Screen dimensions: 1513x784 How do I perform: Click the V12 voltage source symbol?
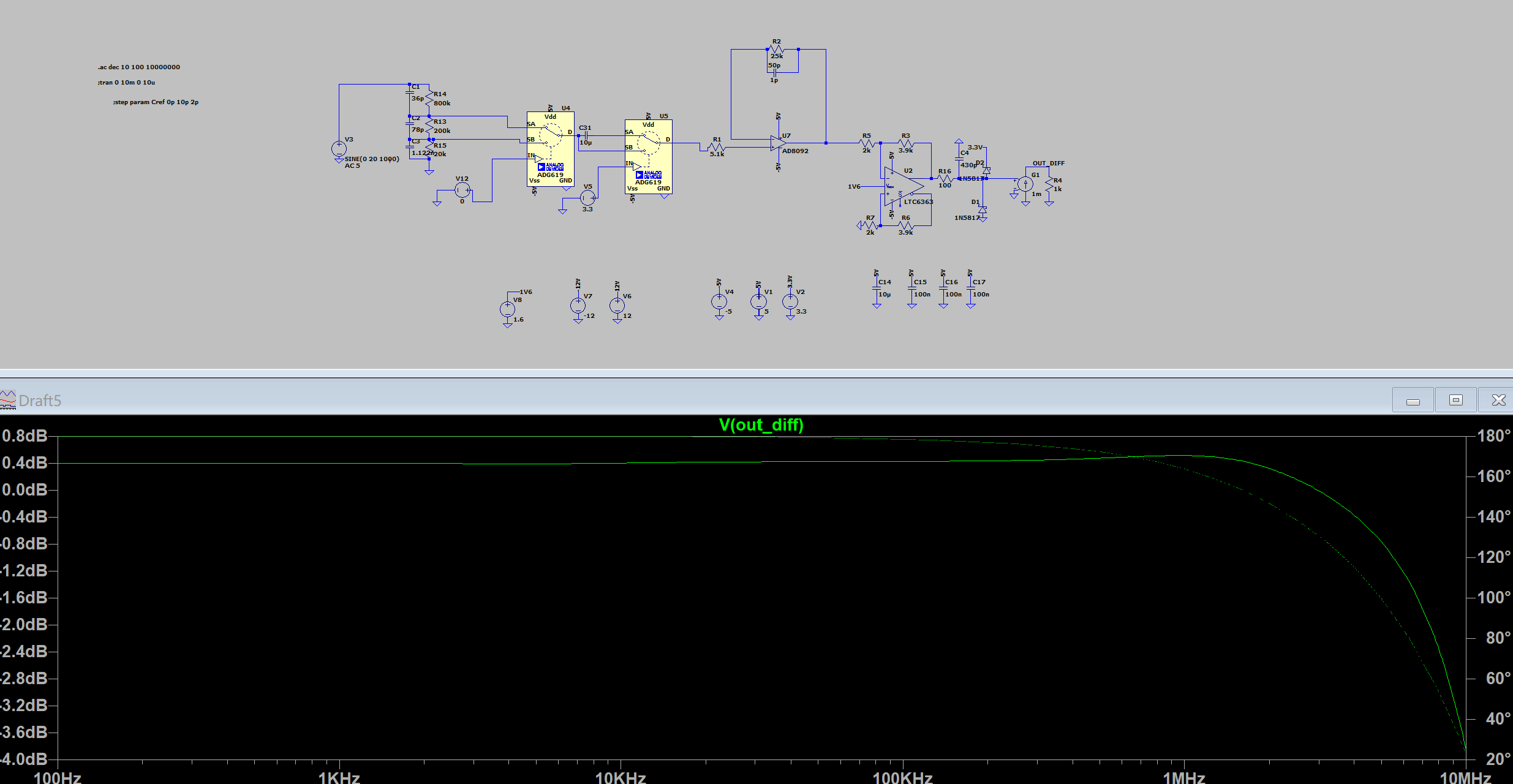[x=462, y=190]
